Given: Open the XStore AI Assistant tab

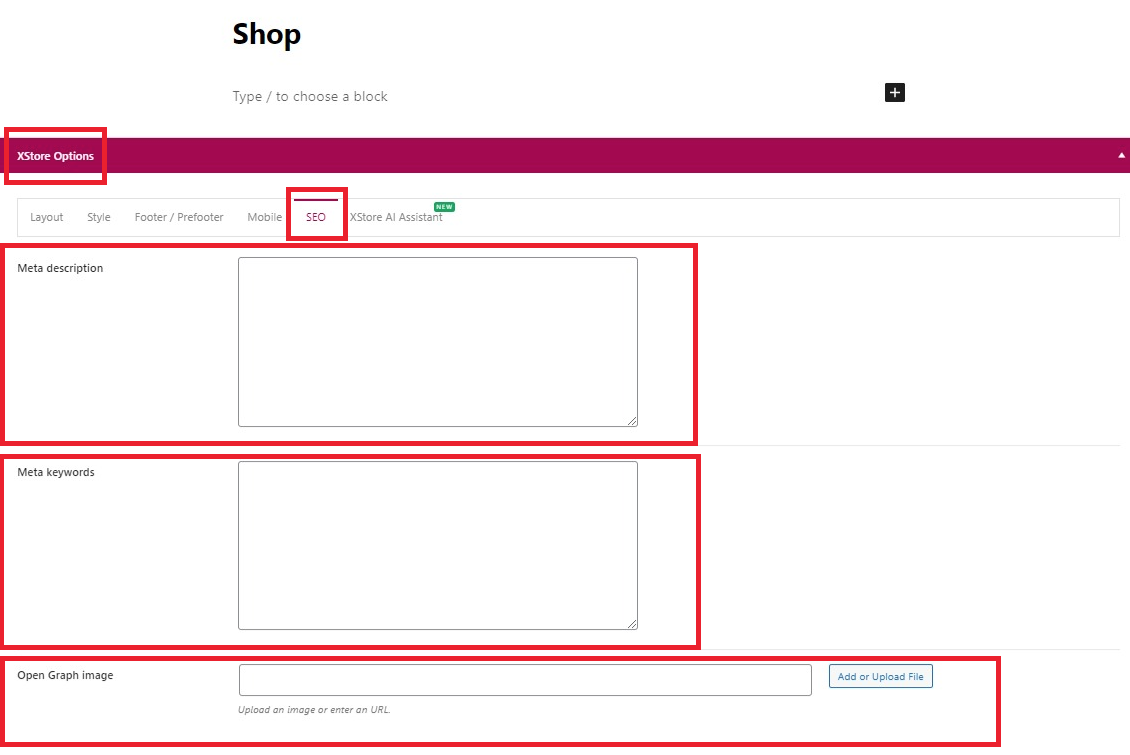Looking at the screenshot, I should click(x=396, y=217).
